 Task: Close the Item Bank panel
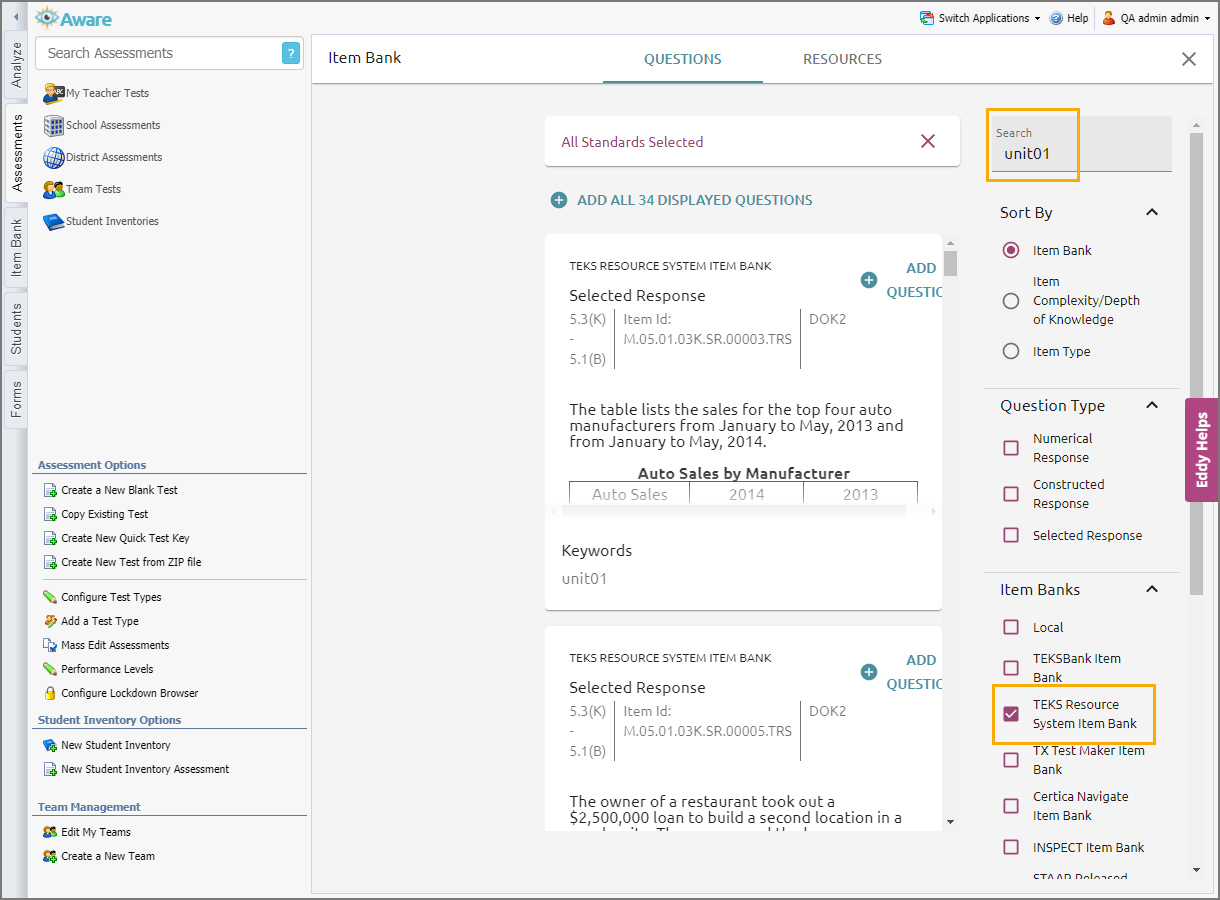point(1189,59)
